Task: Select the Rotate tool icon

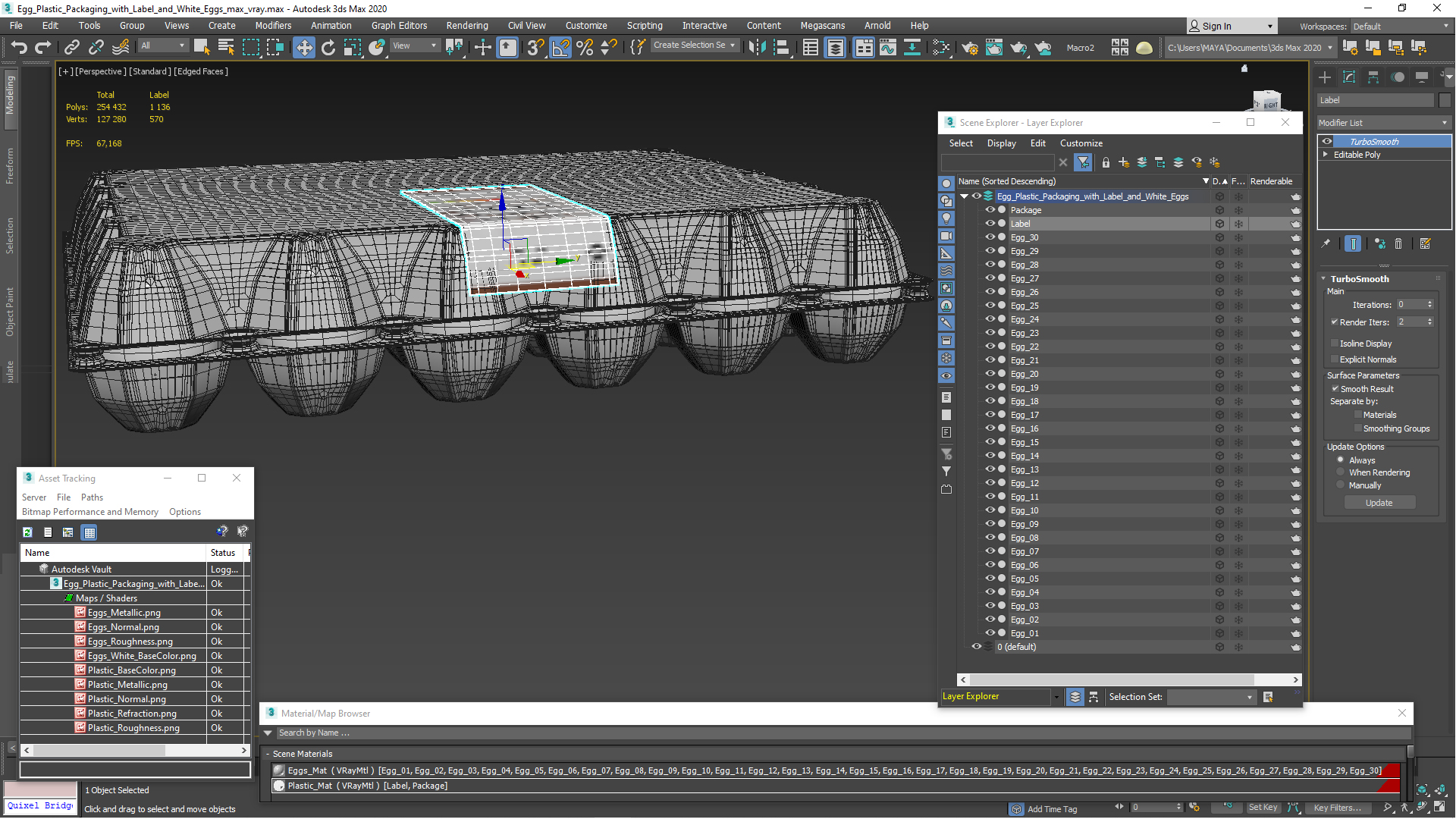Action: point(328,48)
